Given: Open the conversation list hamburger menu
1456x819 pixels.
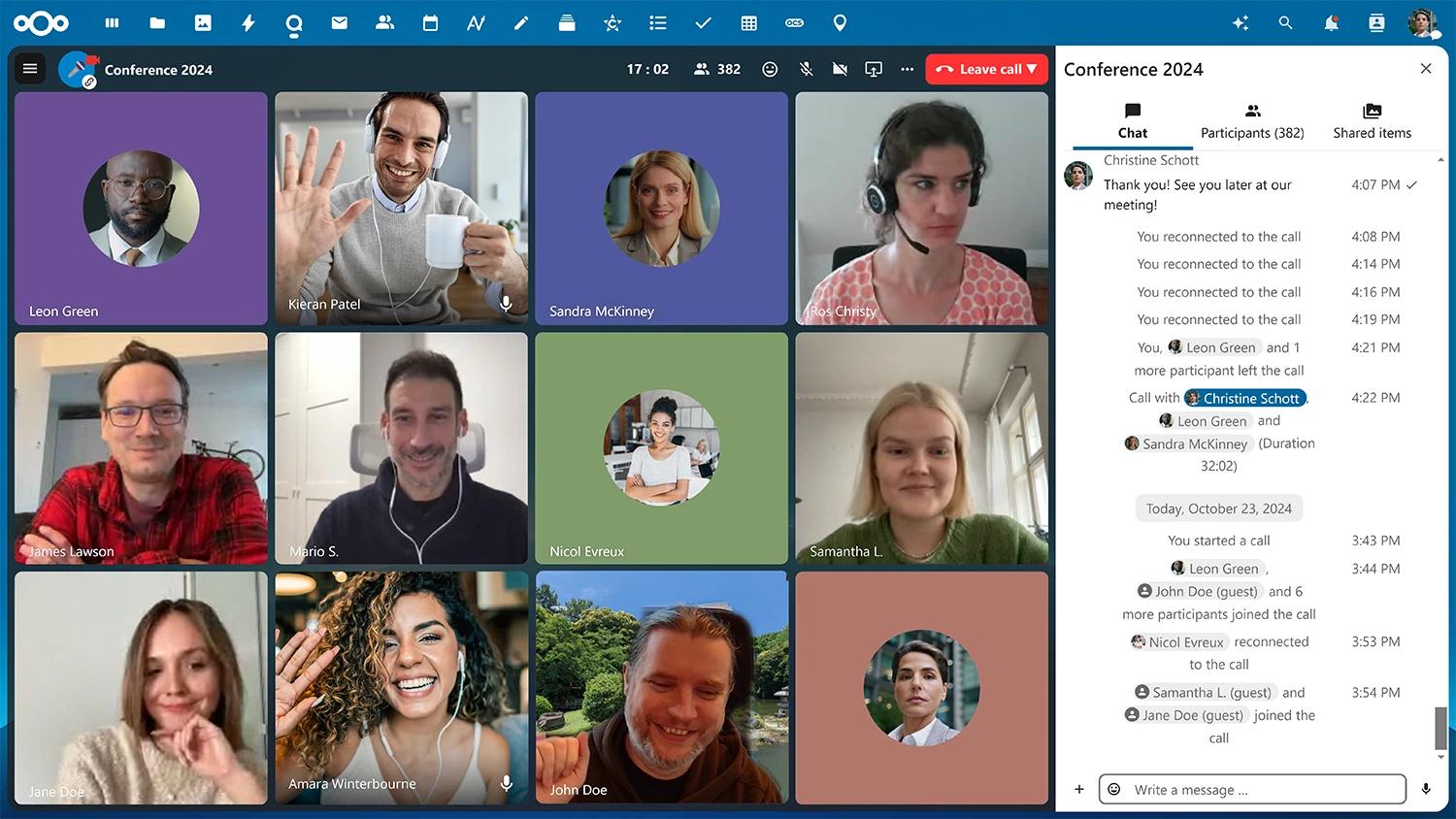Looking at the screenshot, I should (x=30, y=68).
